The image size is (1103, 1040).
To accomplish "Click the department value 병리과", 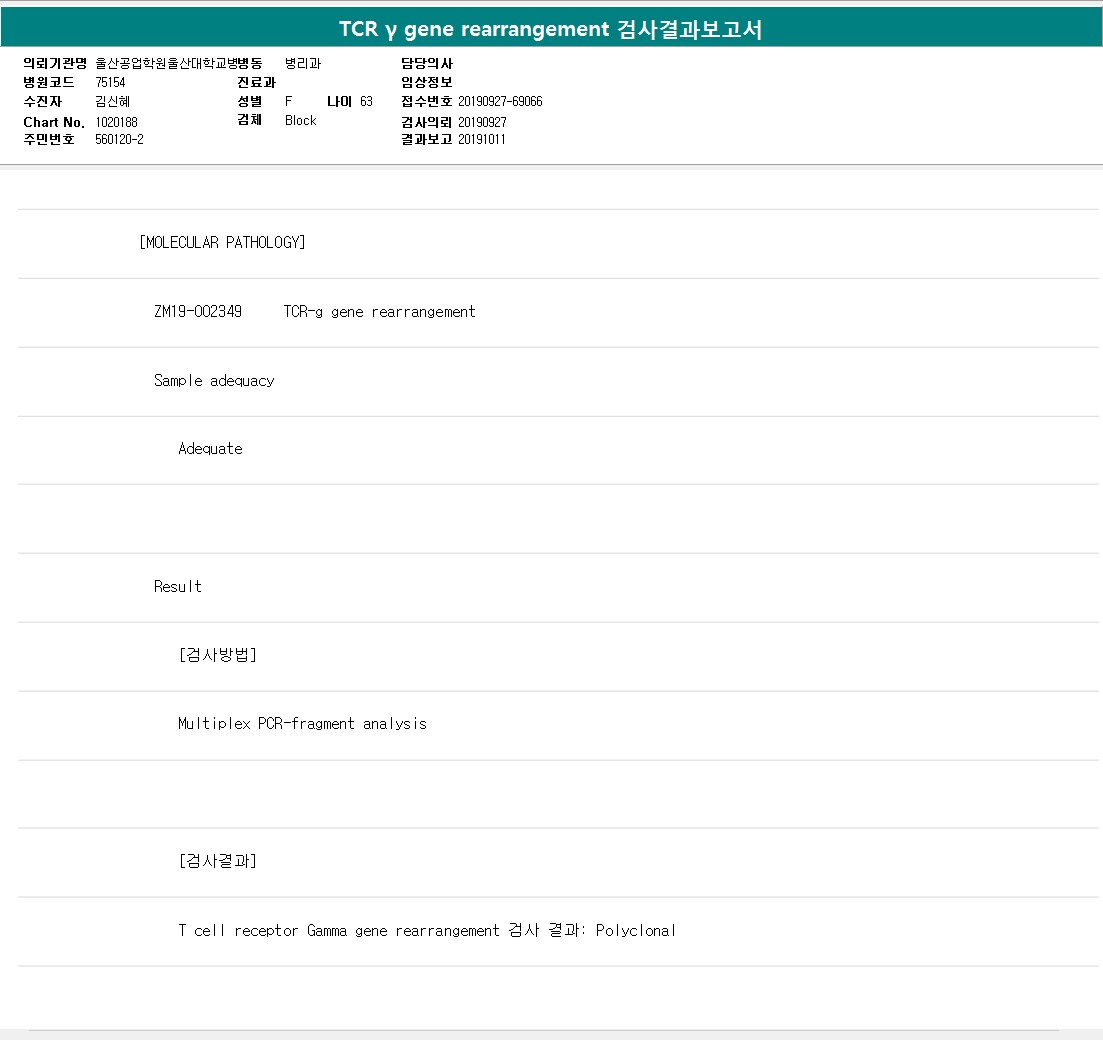I will point(303,63).
